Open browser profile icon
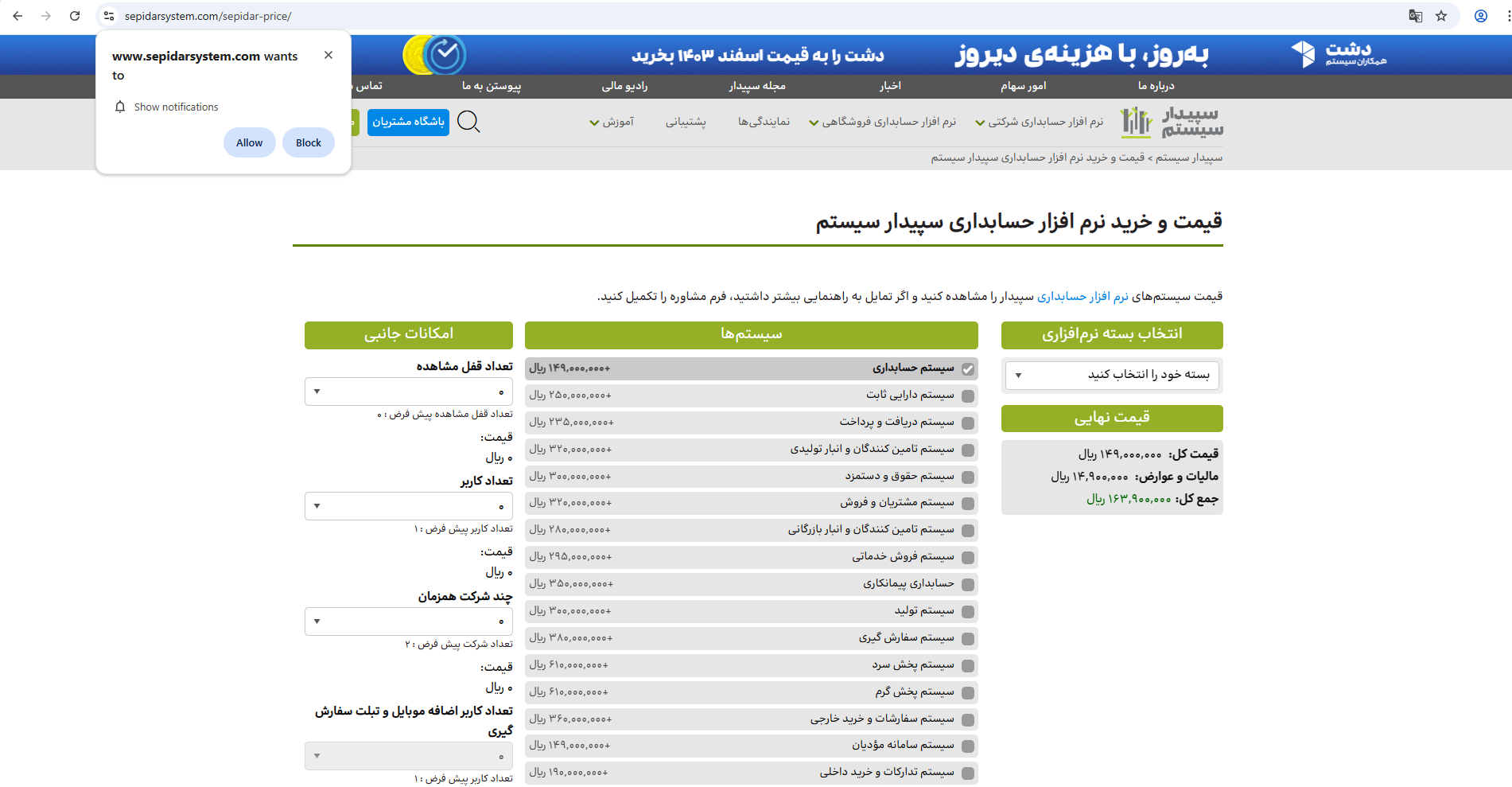The width and height of the screenshot is (1512, 787). tap(1481, 16)
